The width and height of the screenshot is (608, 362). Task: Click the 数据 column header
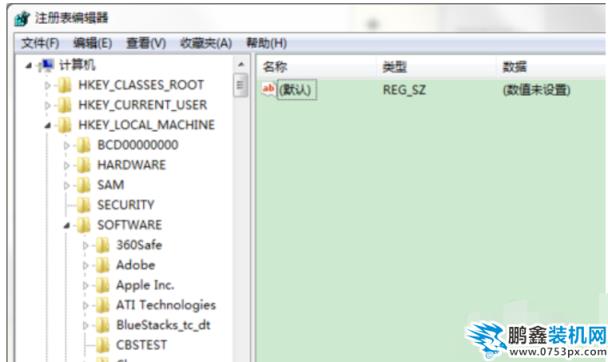(551, 67)
